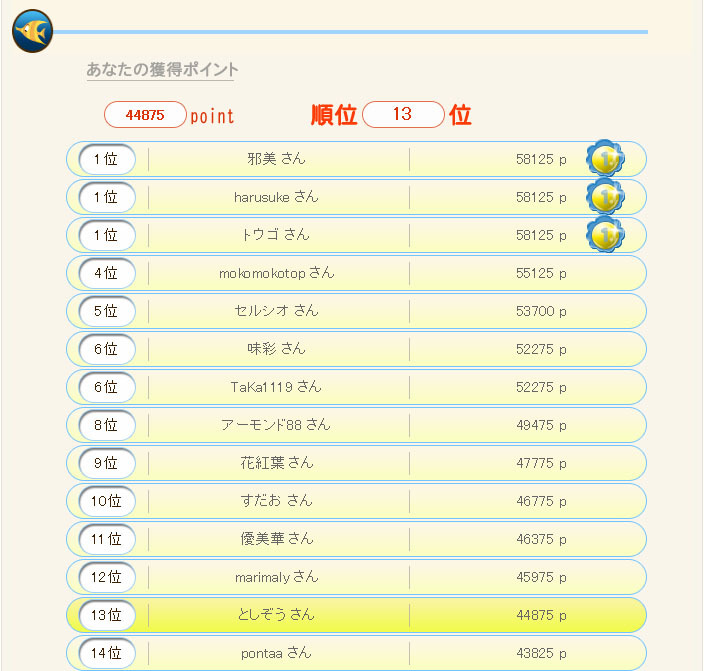
Task: Select player name セルシオ さん
Action: coord(276,311)
